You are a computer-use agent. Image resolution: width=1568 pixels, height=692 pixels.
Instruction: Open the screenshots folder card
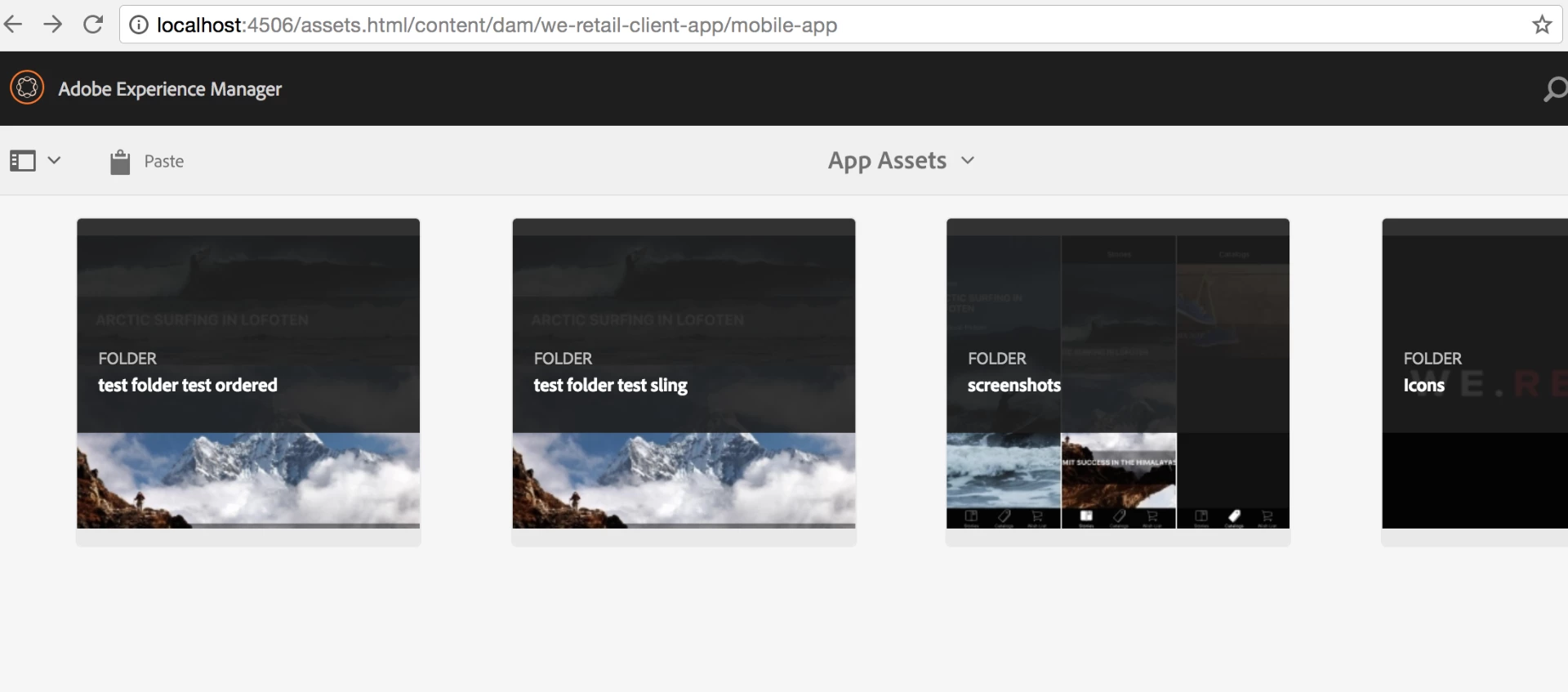tap(1118, 382)
